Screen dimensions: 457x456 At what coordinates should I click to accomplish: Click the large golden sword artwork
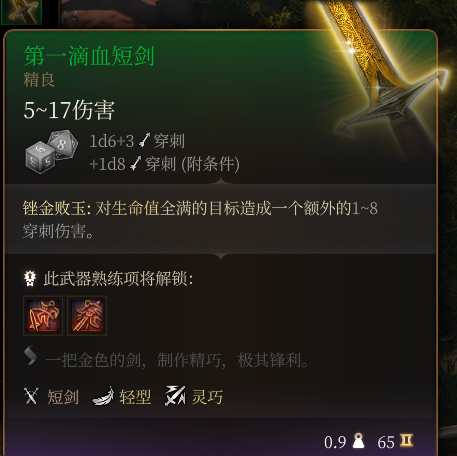click(x=383, y=73)
